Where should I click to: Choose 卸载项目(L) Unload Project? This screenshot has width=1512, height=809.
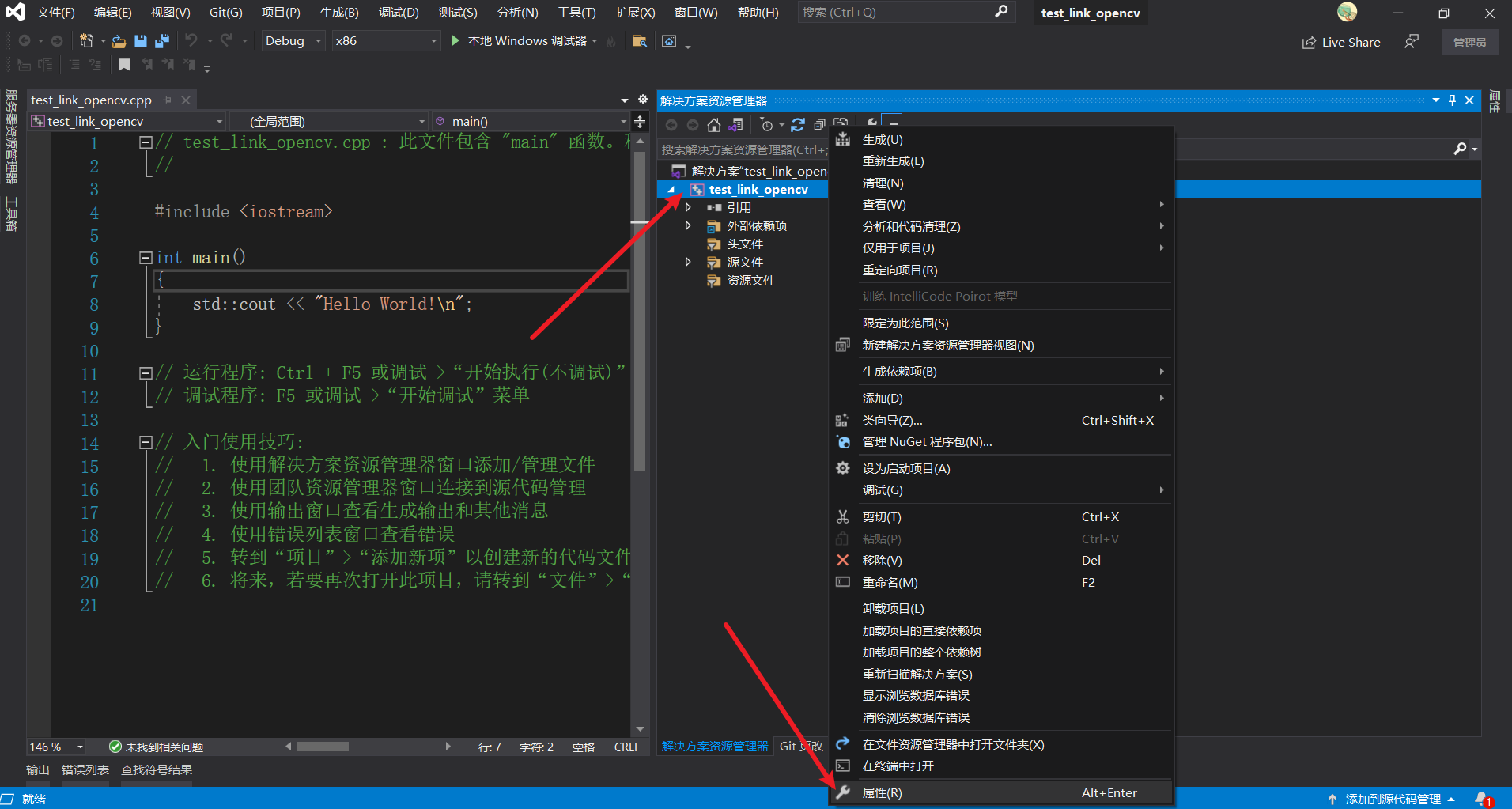(1000, 609)
